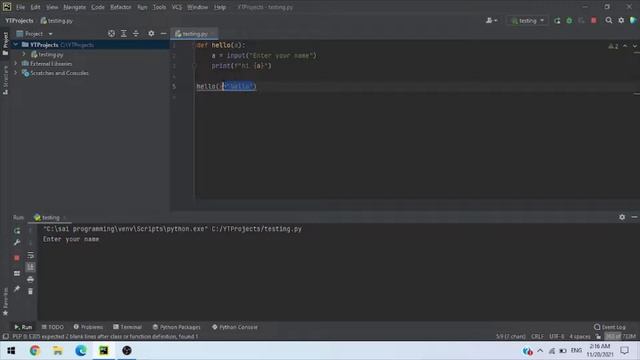Viewport: 640px width, 360px height.
Task: Open the testing run configuration dropdown
Action: tap(527, 20)
